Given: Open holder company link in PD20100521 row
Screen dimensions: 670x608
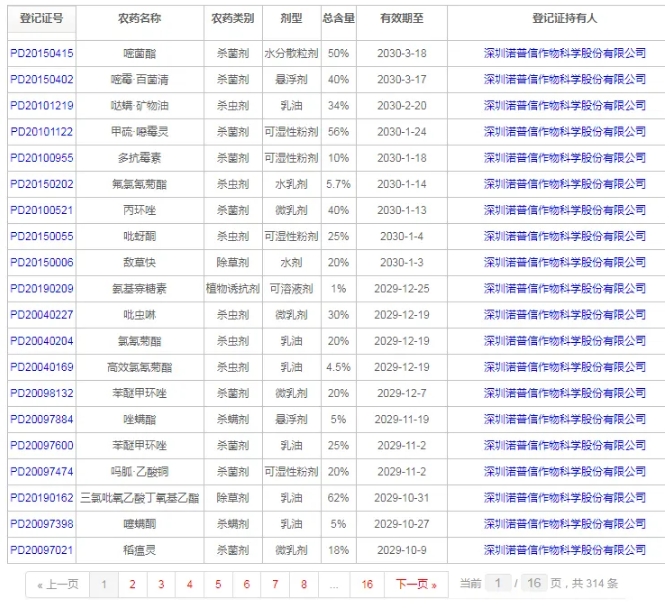Looking at the screenshot, I should pos(564,210).
